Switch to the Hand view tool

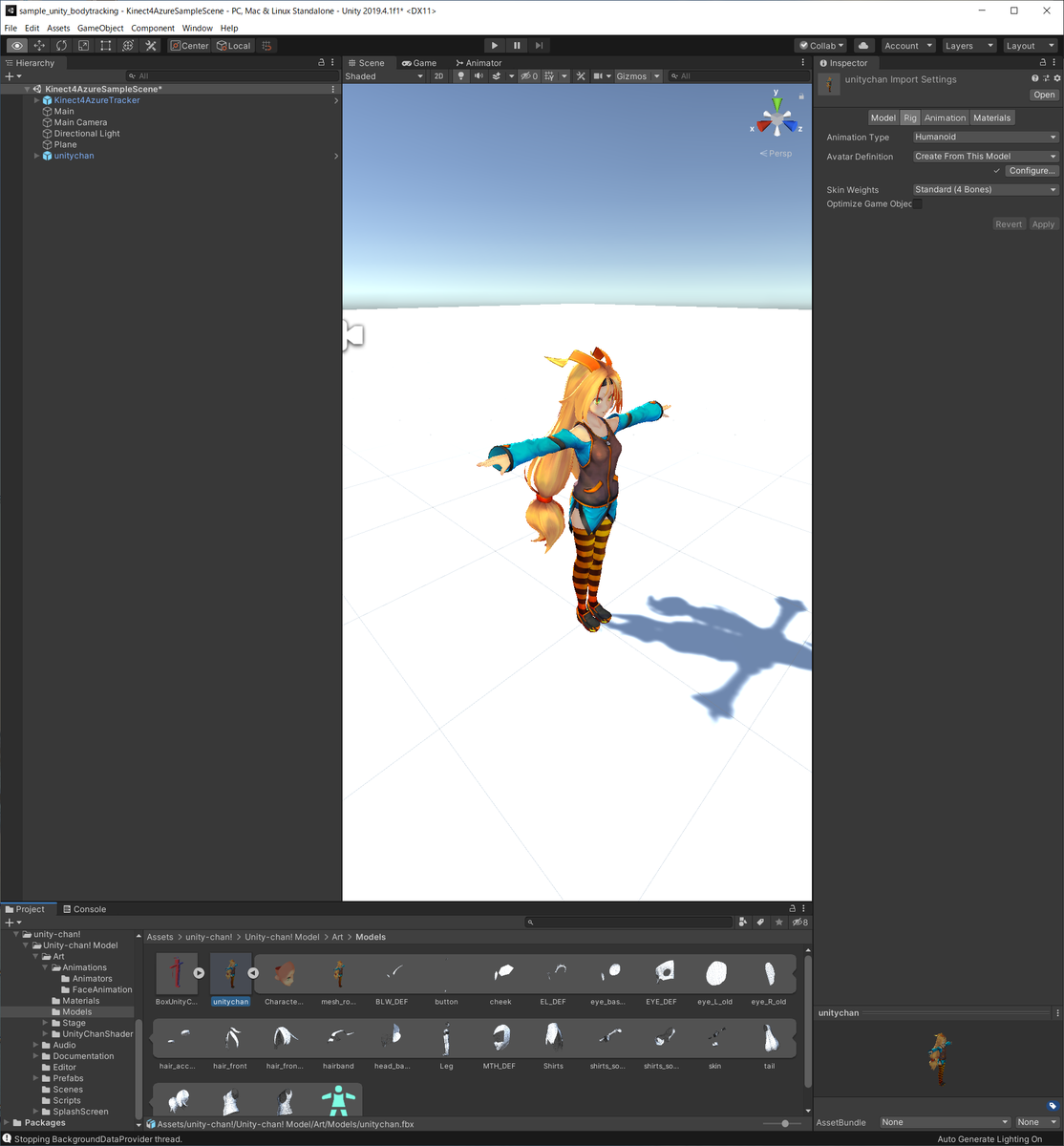pyautogui.click(x=16, y=45)
